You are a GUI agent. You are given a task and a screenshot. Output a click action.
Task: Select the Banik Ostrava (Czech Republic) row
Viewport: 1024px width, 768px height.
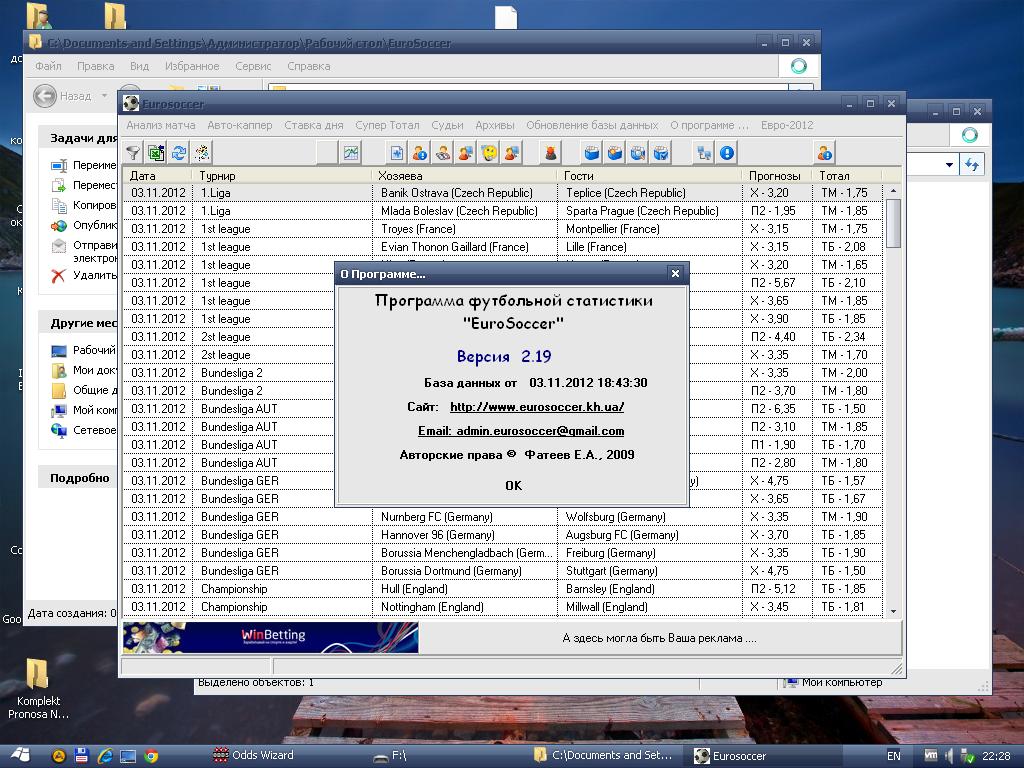(x=503, y=193)
